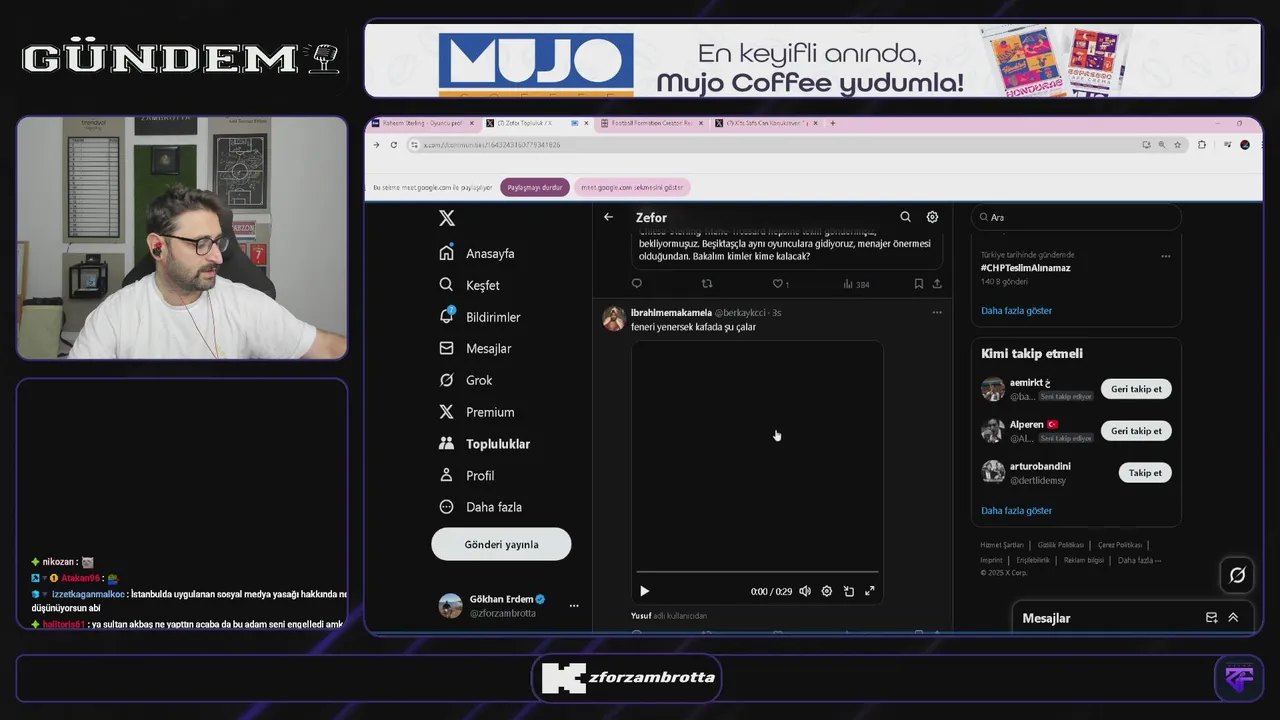Open Premium page

click(476, 412)
